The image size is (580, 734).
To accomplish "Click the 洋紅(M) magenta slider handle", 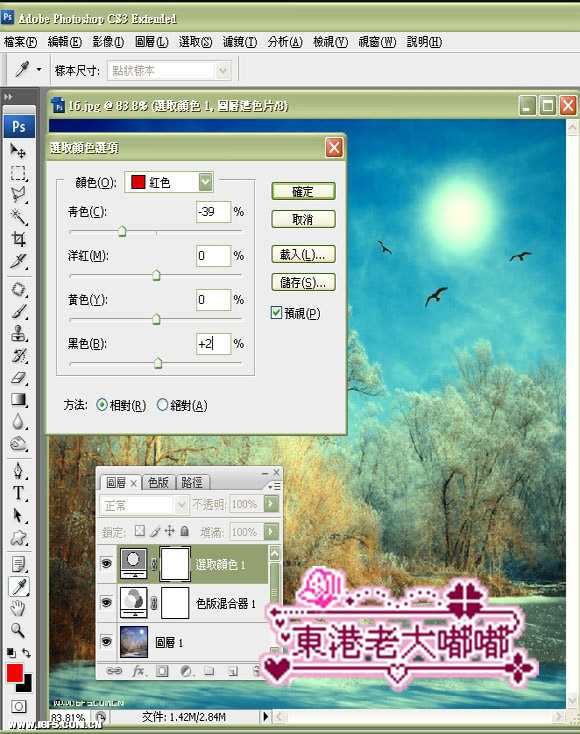I will [x=156, y=275].
